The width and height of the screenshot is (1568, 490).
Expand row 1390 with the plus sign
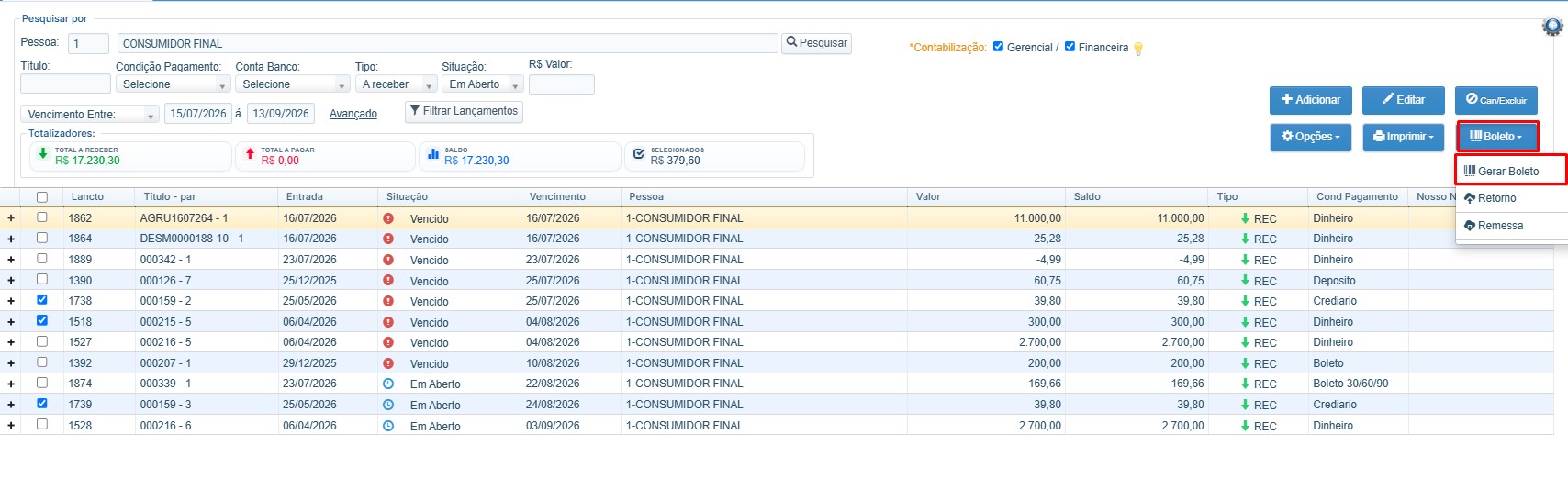click(11, 281)
